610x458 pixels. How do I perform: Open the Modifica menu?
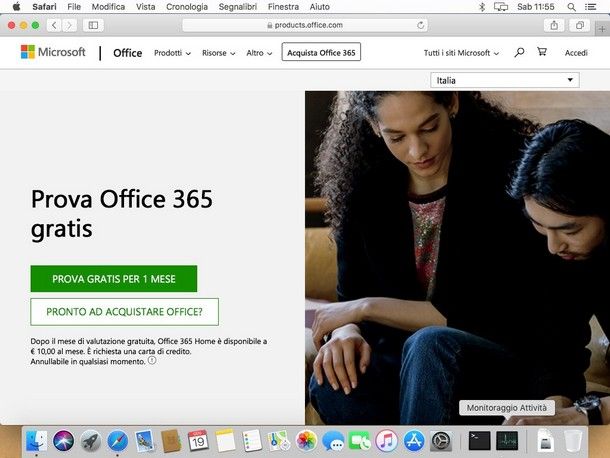click(x=108, y=7)
